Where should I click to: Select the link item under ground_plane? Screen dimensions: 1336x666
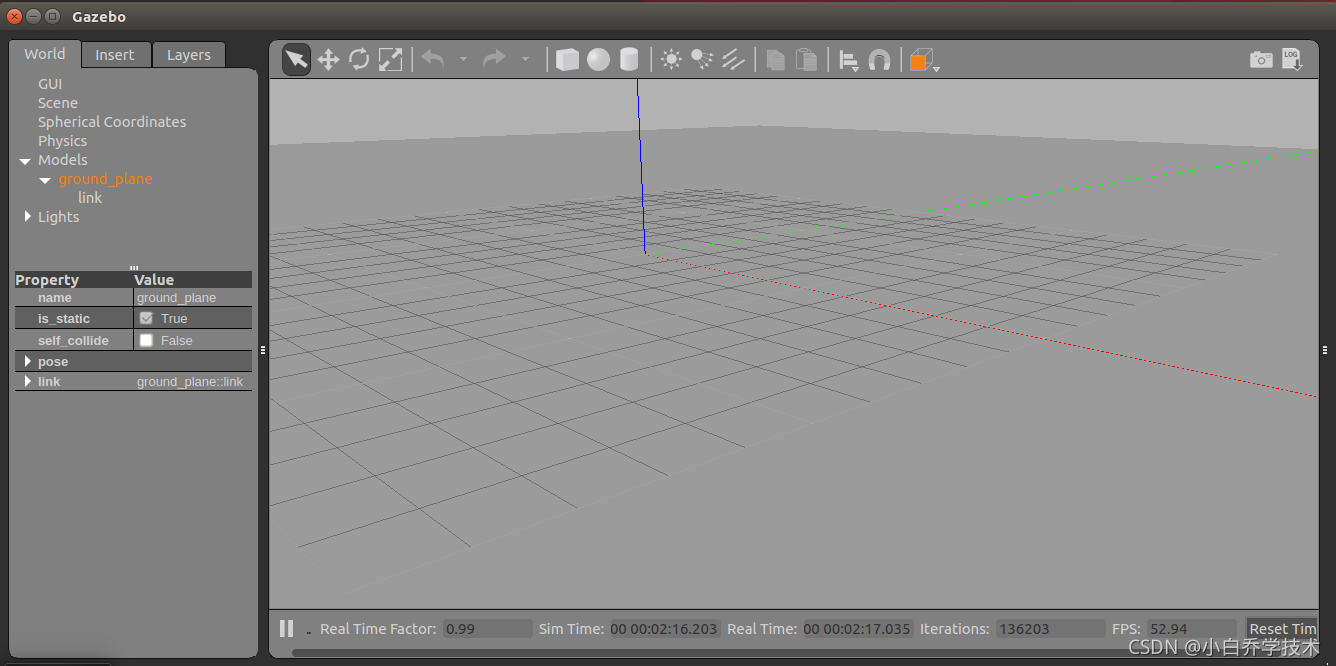click(90, 198)
